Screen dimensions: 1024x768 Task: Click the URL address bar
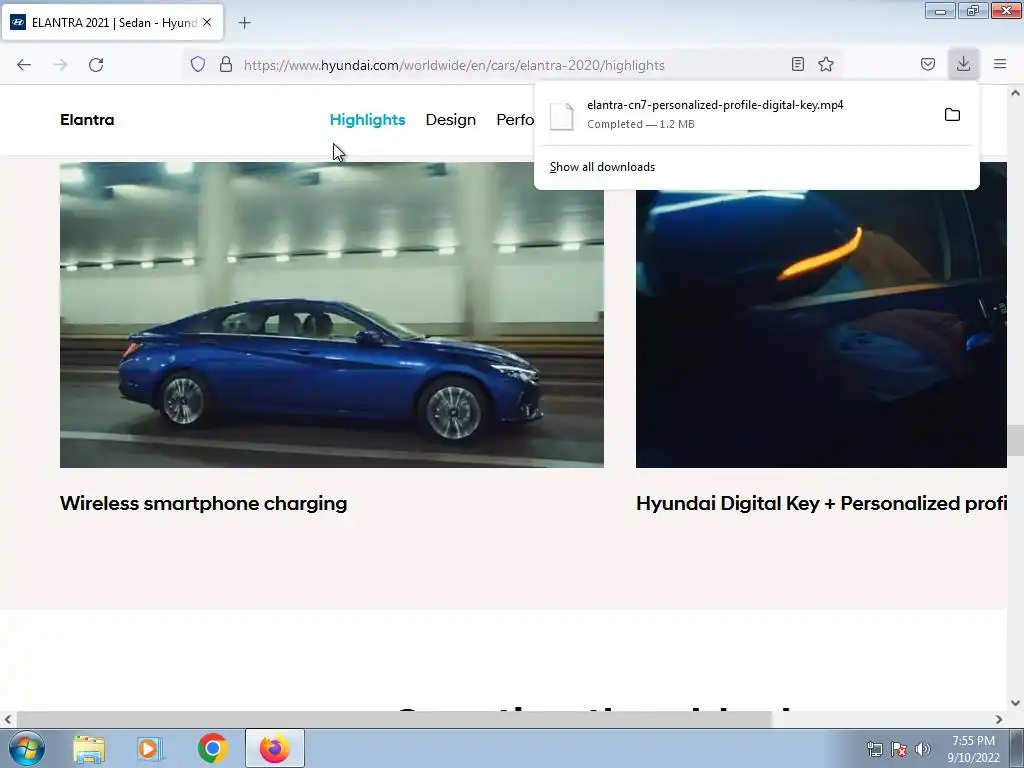point(515,65)
